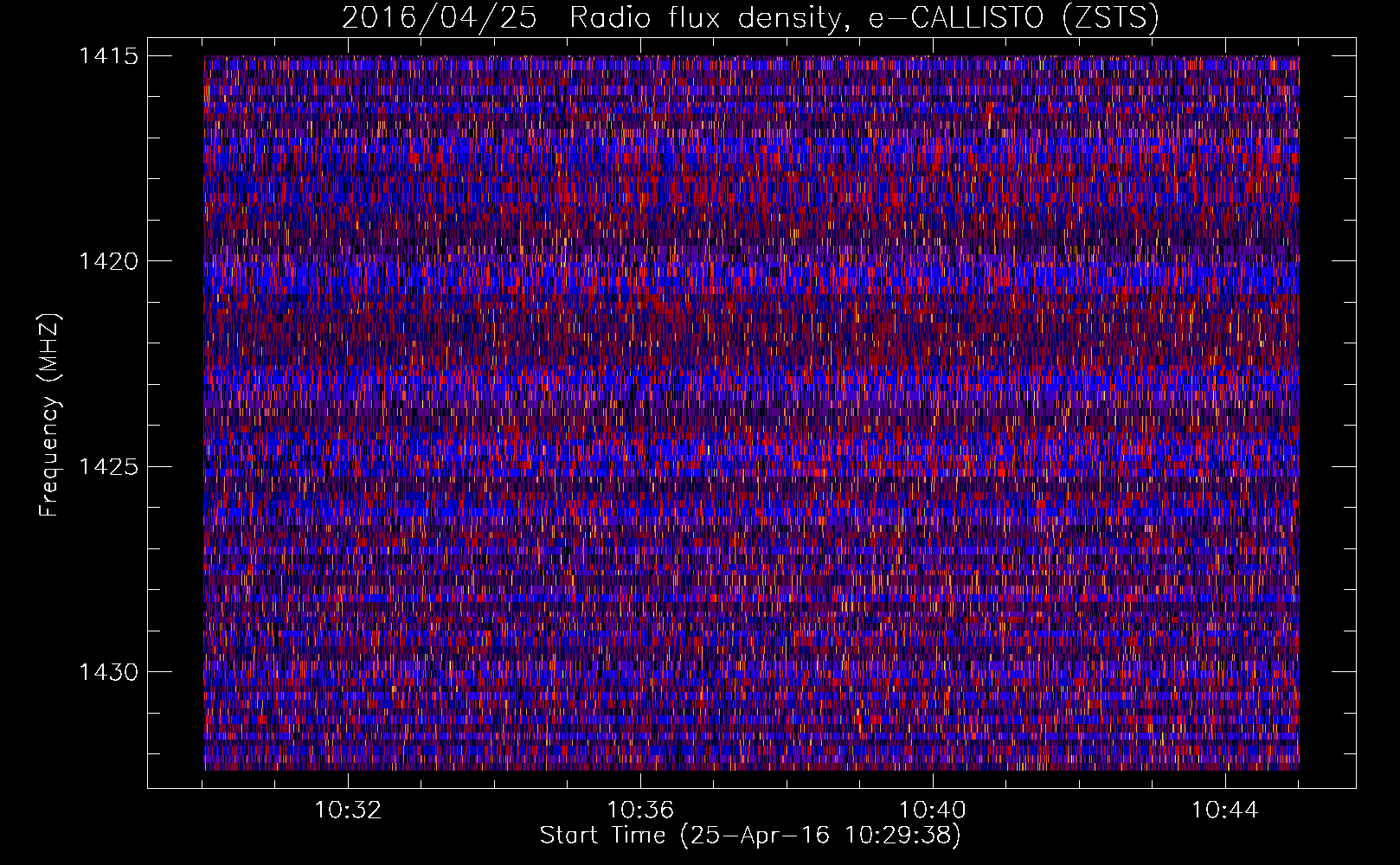Select the 1420 frequency axis label
This screenshot has height=865, width=1400.
(x=108, y=261)
